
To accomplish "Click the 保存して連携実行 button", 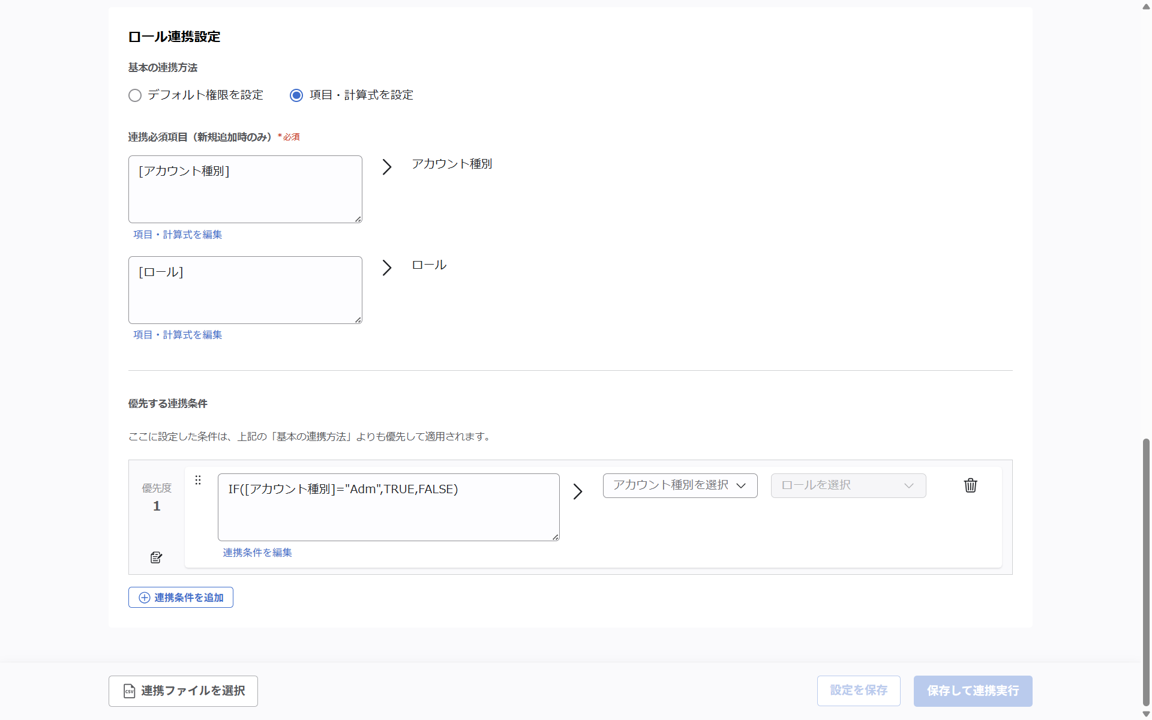I will [x=973, y=691].
